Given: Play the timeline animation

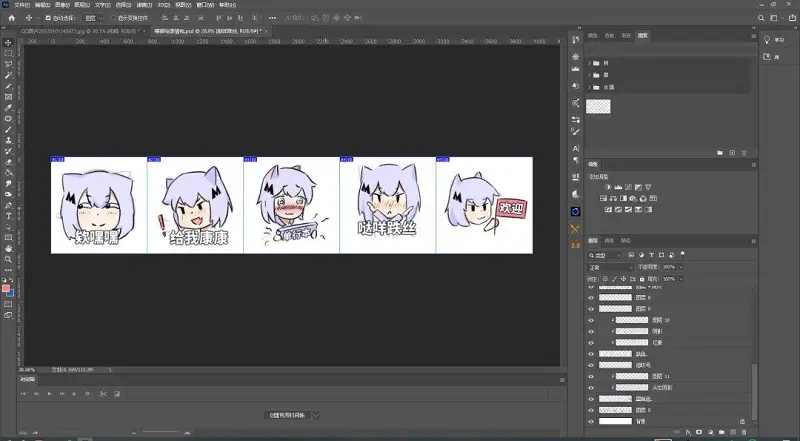Looking at the screenshot, I should [x=49, y=394].
